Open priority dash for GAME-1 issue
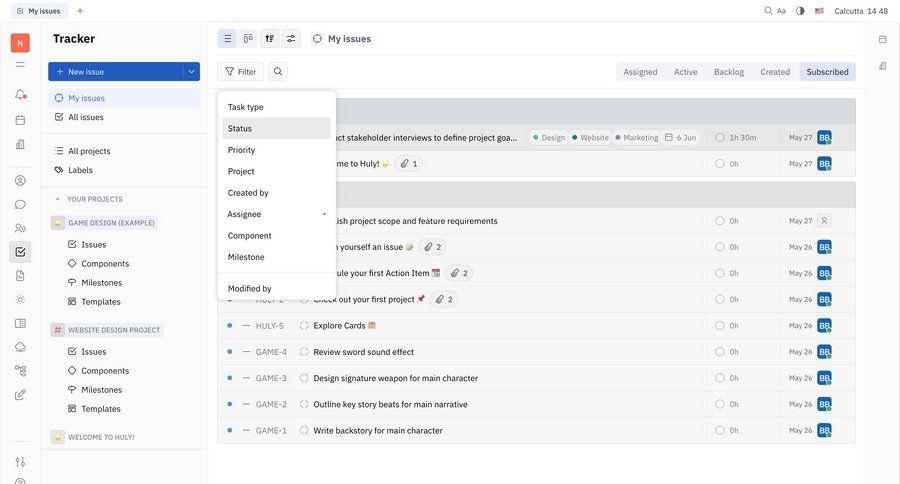The image size is (900, 484). [x=246, y=431]
